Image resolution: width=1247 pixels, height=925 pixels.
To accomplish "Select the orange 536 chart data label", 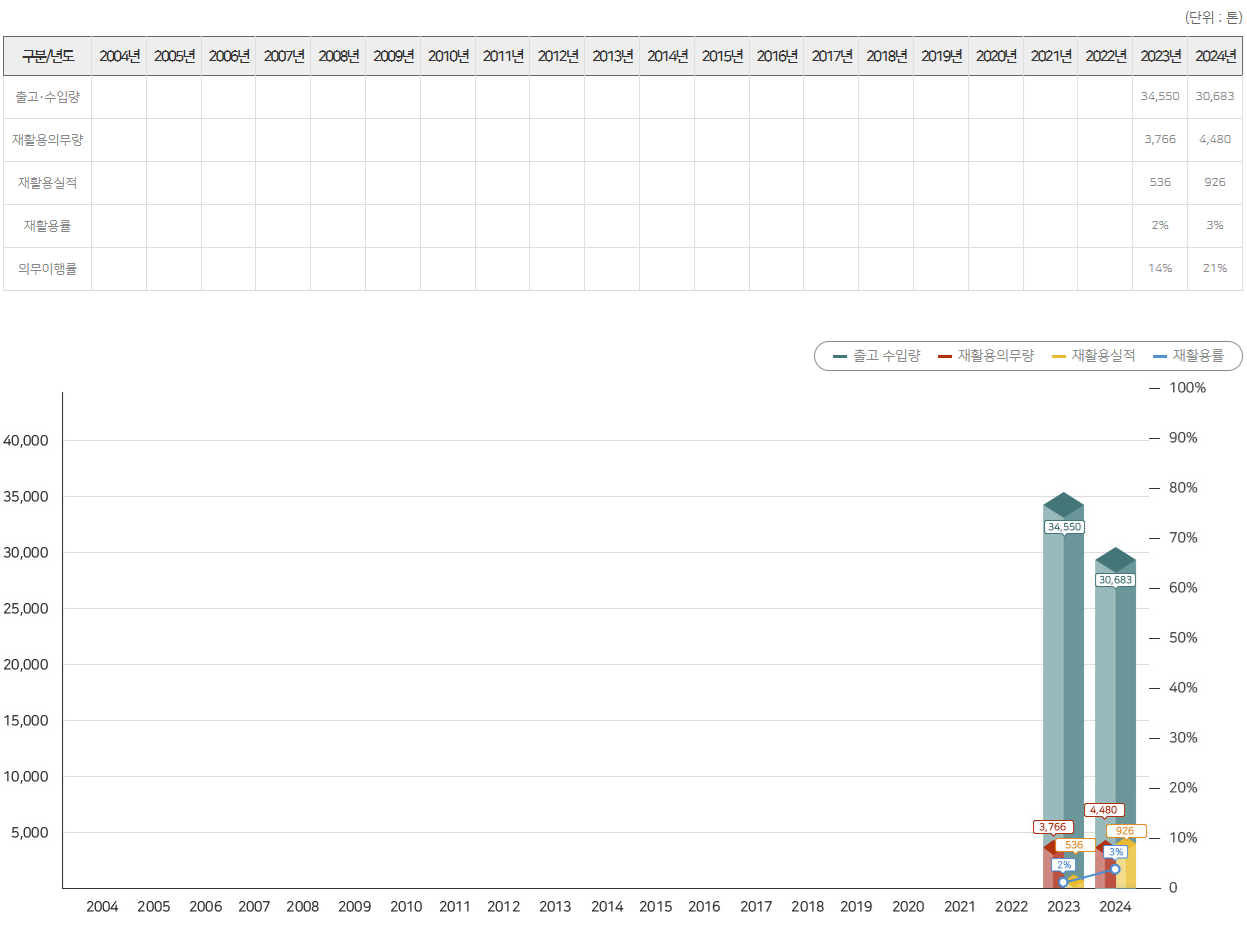I will pyautogui.click(x=1074, y=845).
